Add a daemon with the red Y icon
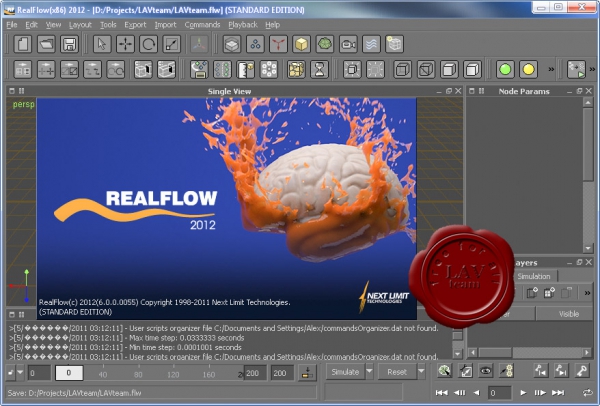 click(278, 44)
